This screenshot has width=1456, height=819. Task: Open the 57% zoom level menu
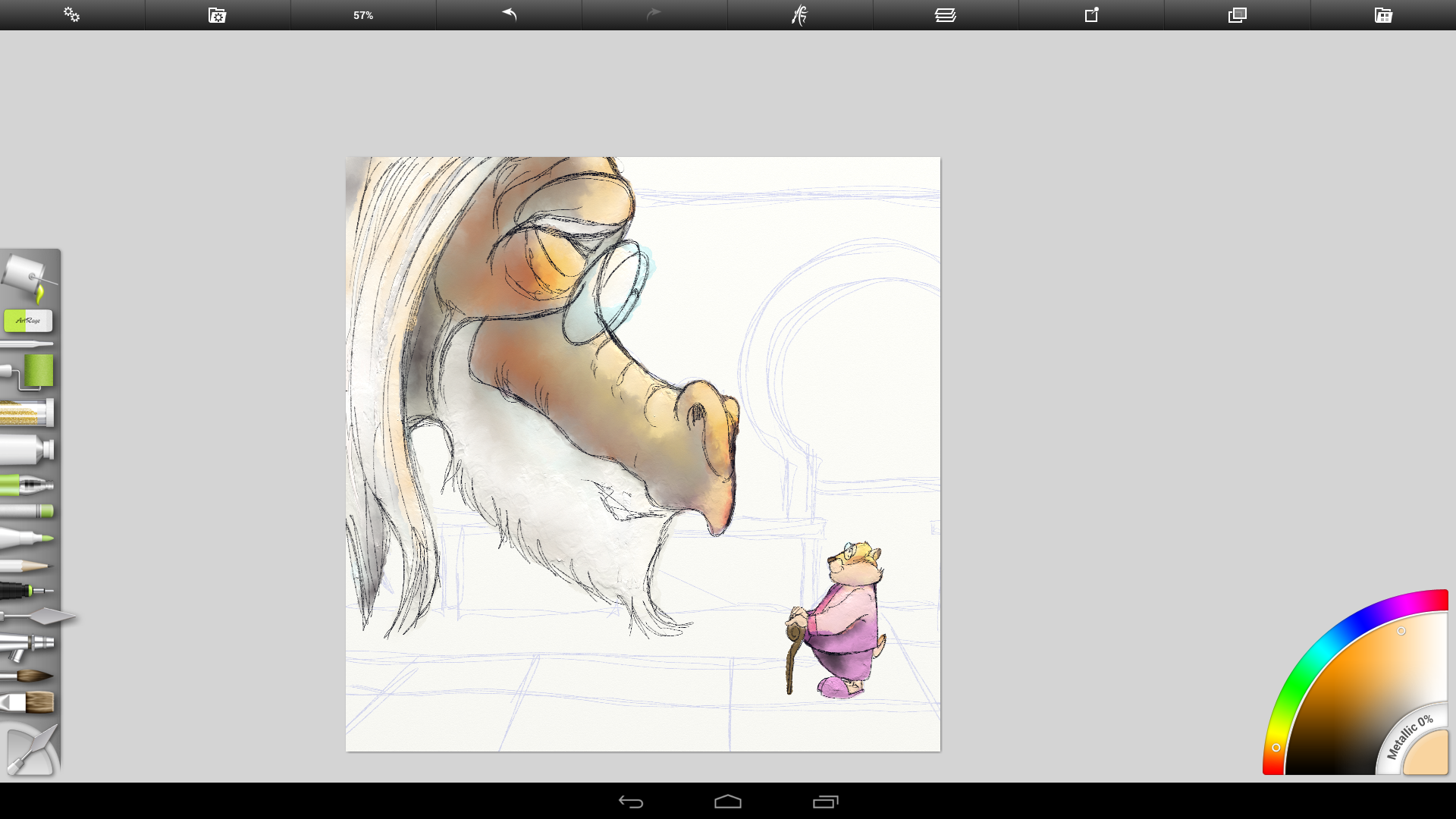(x=363, y=15)
